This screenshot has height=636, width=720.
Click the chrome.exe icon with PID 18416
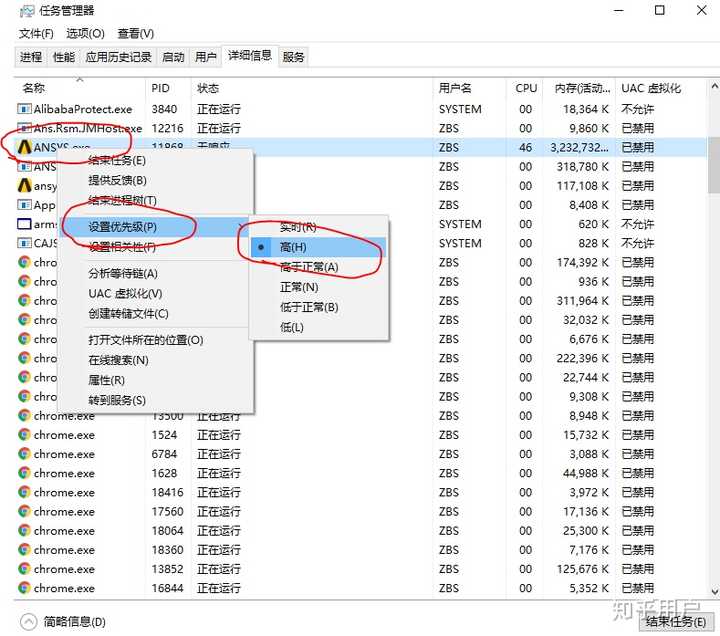[24, 492]
